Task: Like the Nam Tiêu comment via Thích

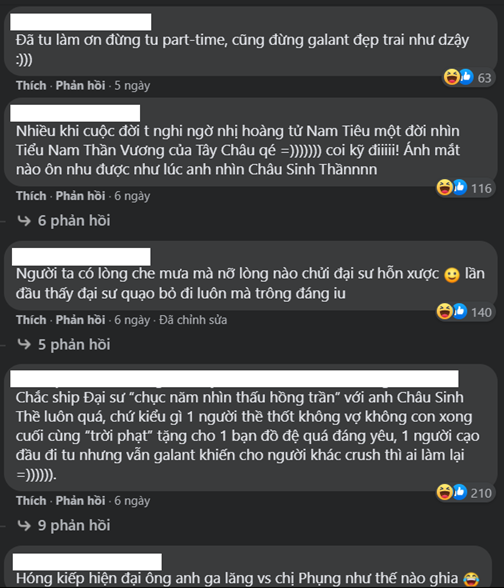Action: 31,196
